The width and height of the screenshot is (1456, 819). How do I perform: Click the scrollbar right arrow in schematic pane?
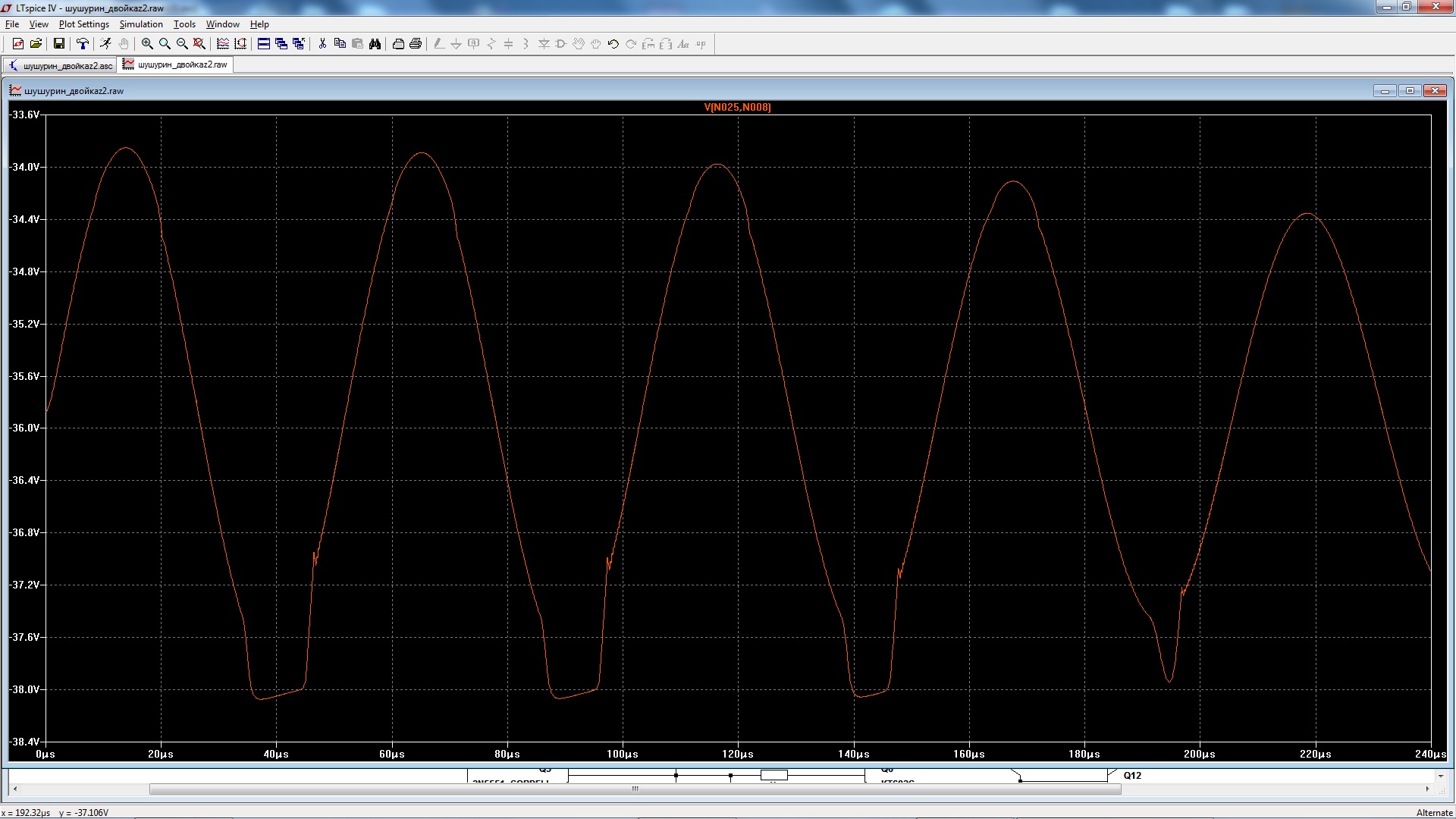[x=1427, y=789]
